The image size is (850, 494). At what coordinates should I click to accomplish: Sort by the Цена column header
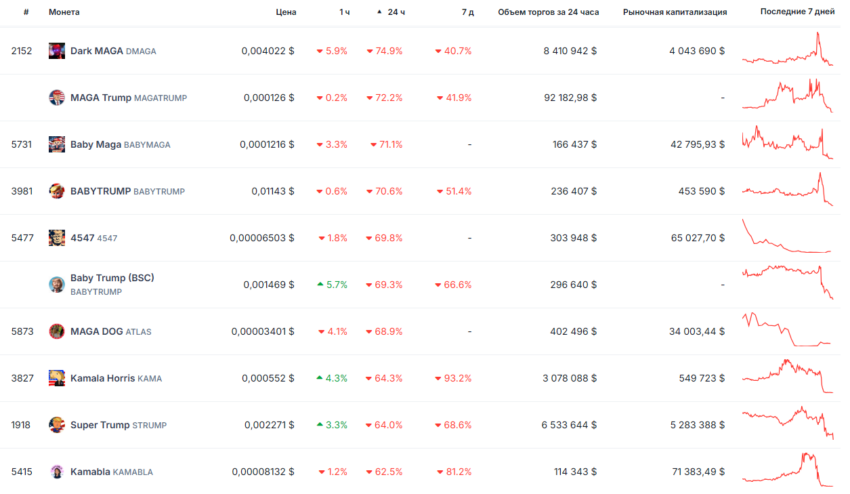pos(286,12)
